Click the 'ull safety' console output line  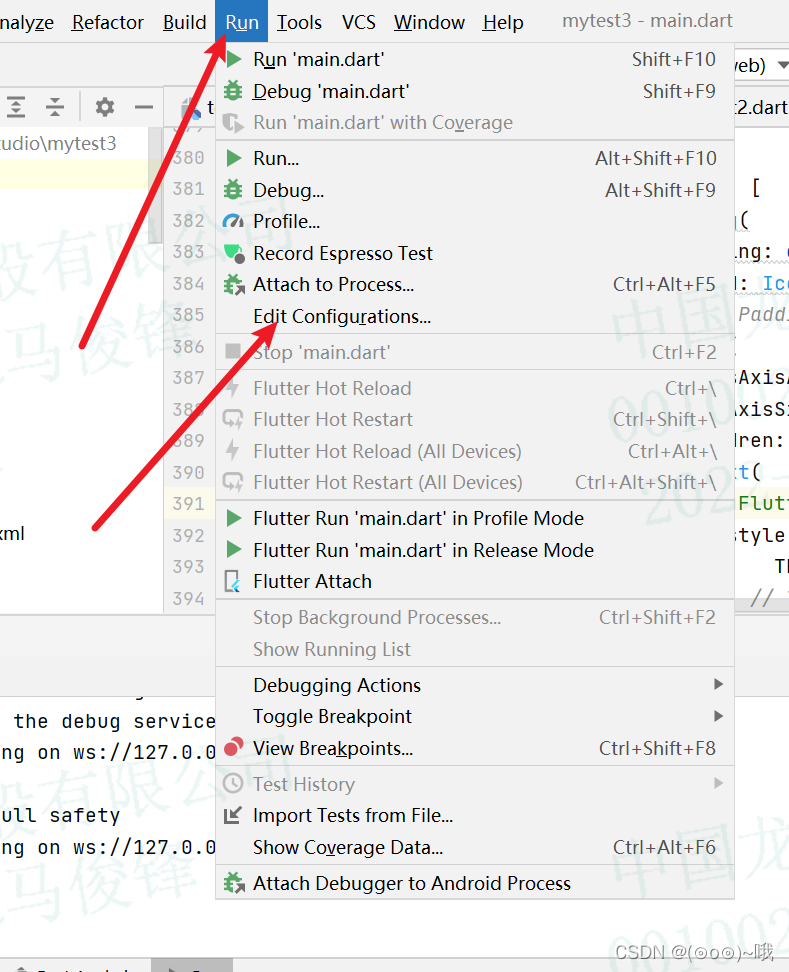[60, 815]
